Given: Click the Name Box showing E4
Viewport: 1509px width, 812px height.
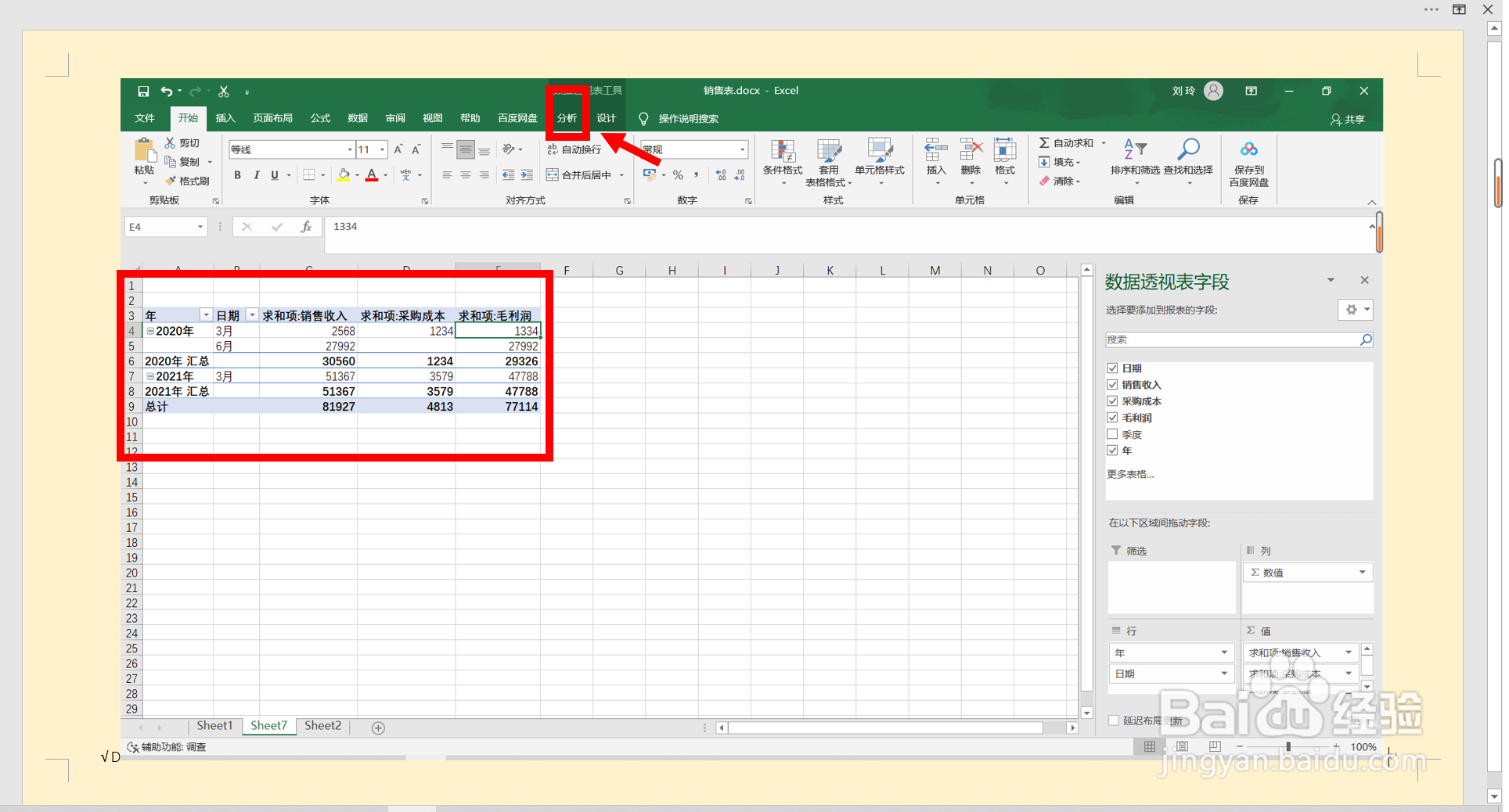Looking at the screenshot, I should 165,227.
